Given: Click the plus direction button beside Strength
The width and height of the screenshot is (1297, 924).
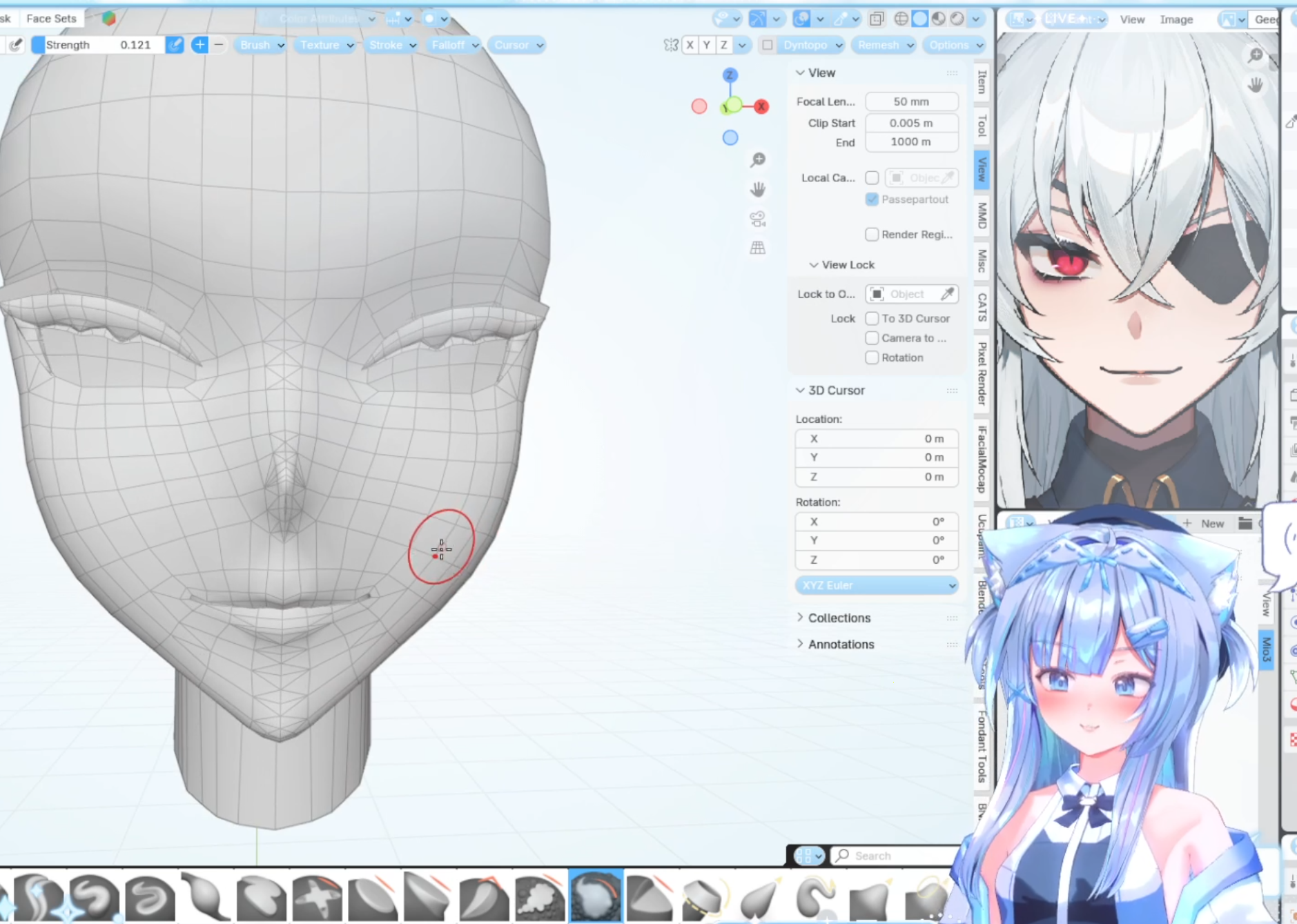Looking at the screenshot, I should point(199,45).
